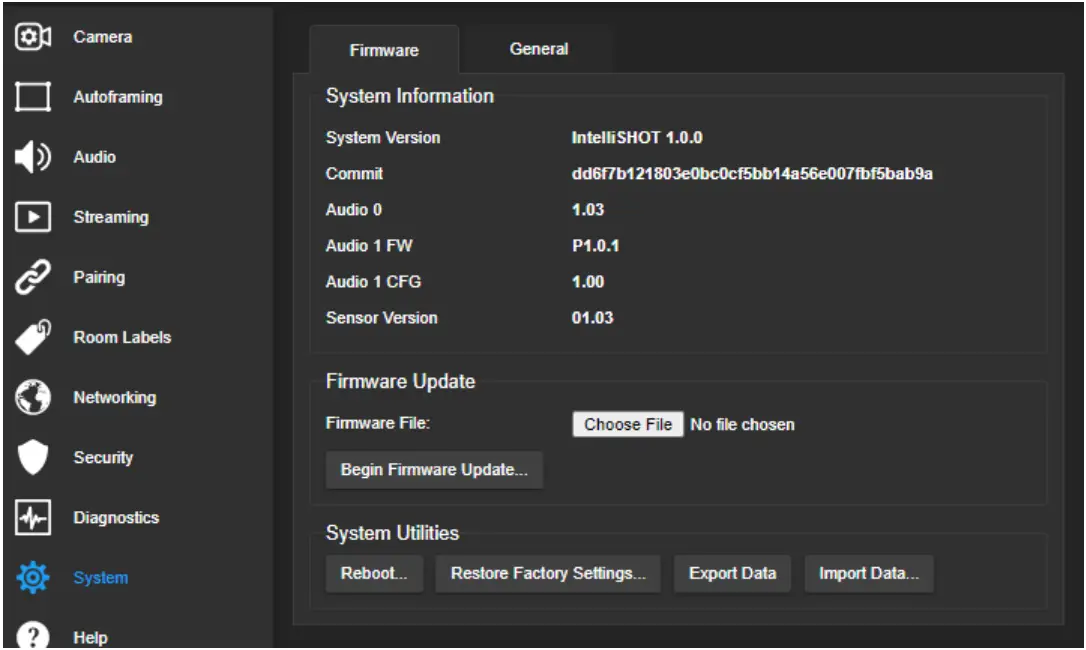Open Security via the shield icon
Viewport: 1086px width, 650px height.
(33, 457)
